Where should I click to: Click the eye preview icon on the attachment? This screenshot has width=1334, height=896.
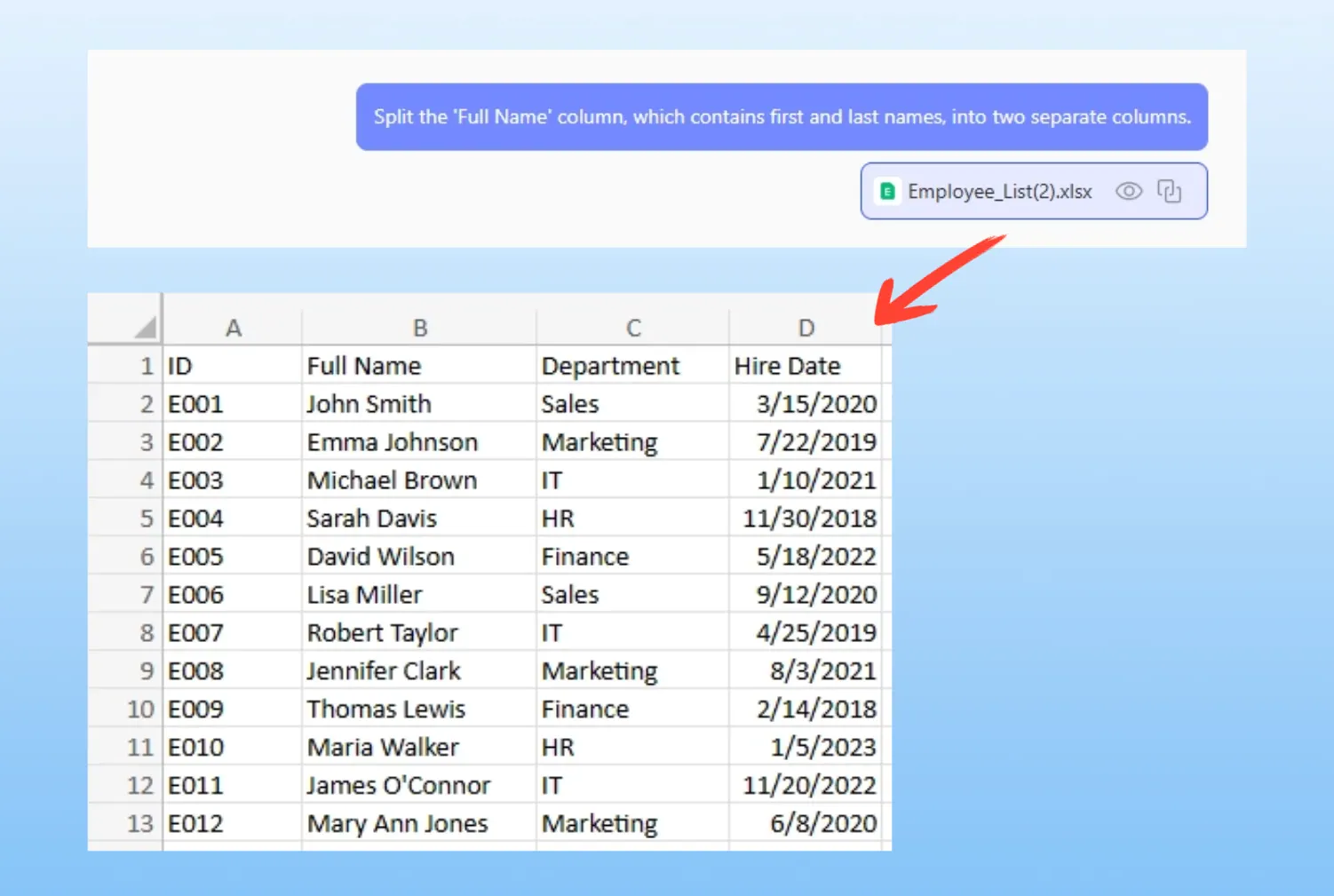click(x=1128, y=191)
